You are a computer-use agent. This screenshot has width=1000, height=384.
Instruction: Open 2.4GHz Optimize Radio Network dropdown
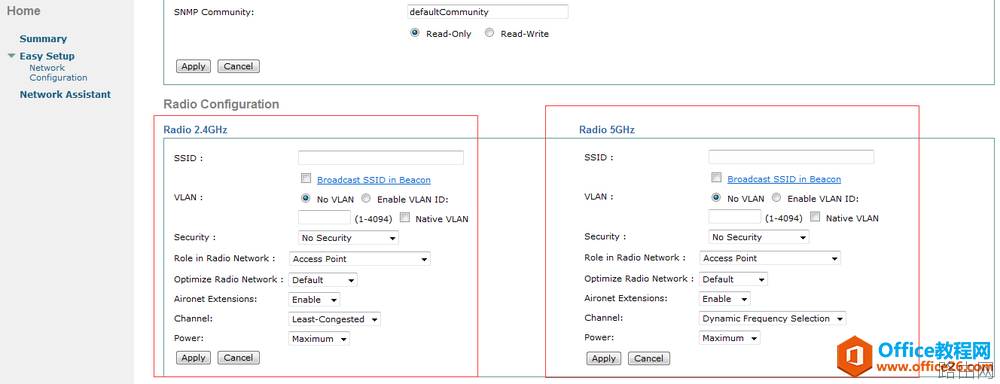323,280
